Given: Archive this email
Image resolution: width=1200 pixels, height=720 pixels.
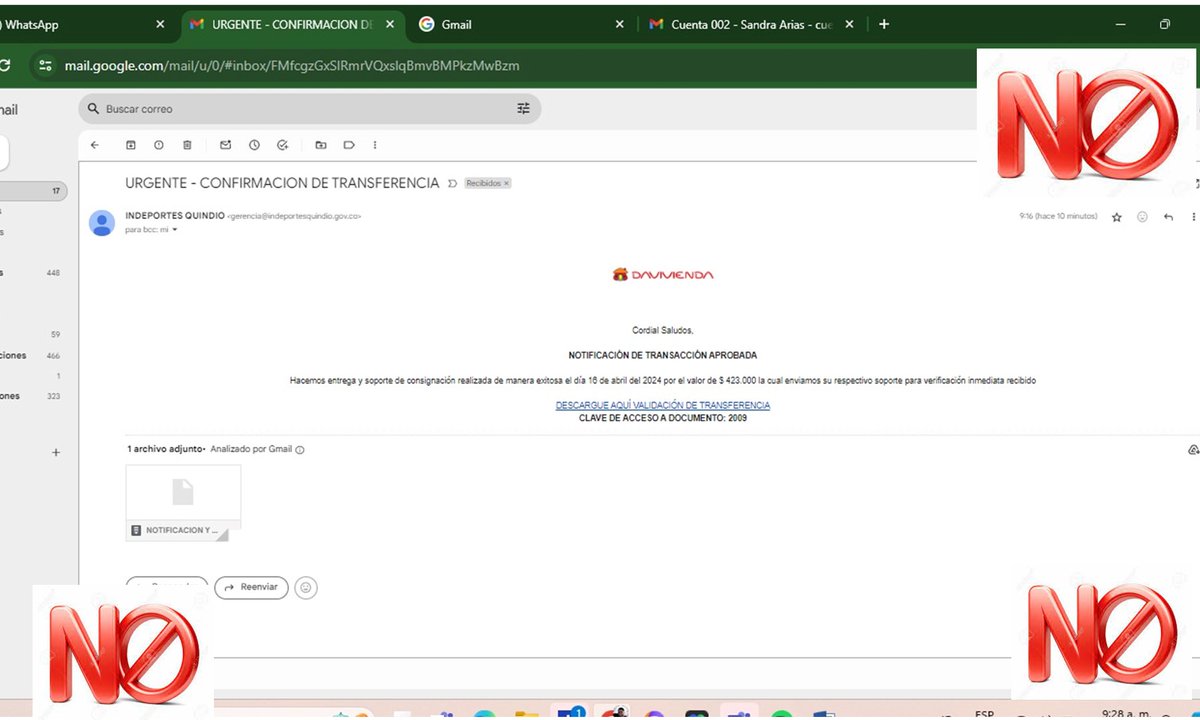Looking at the screenshot, I should pyautogui.click(x=130, y=145).
